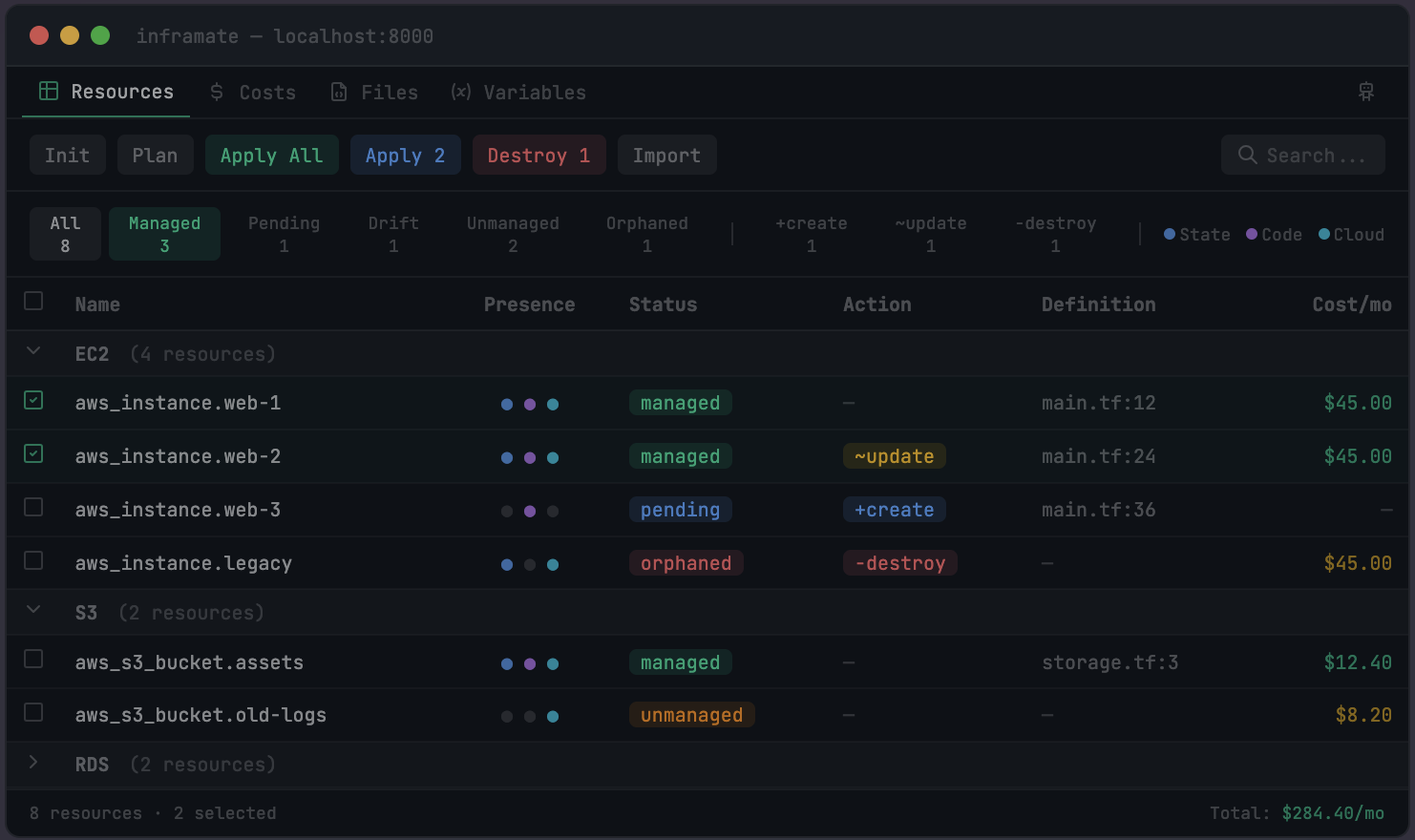Screen dimensions: 1415x840
Task: Check aws_s3_bucket.old-logs checkbox
Action: (x=33, y=712)
